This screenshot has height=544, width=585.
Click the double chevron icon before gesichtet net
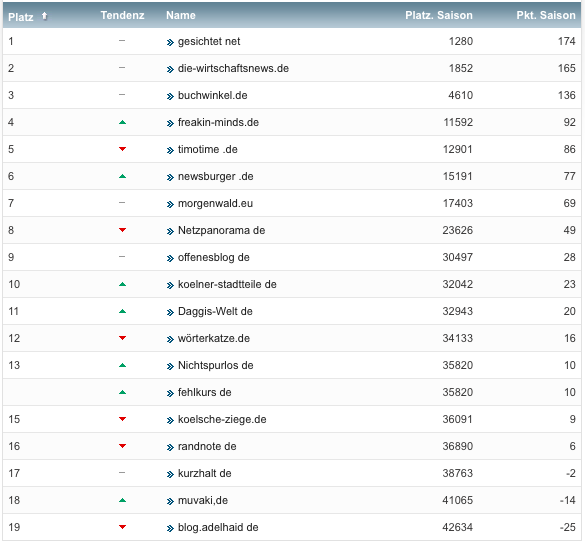pos(170,43)
